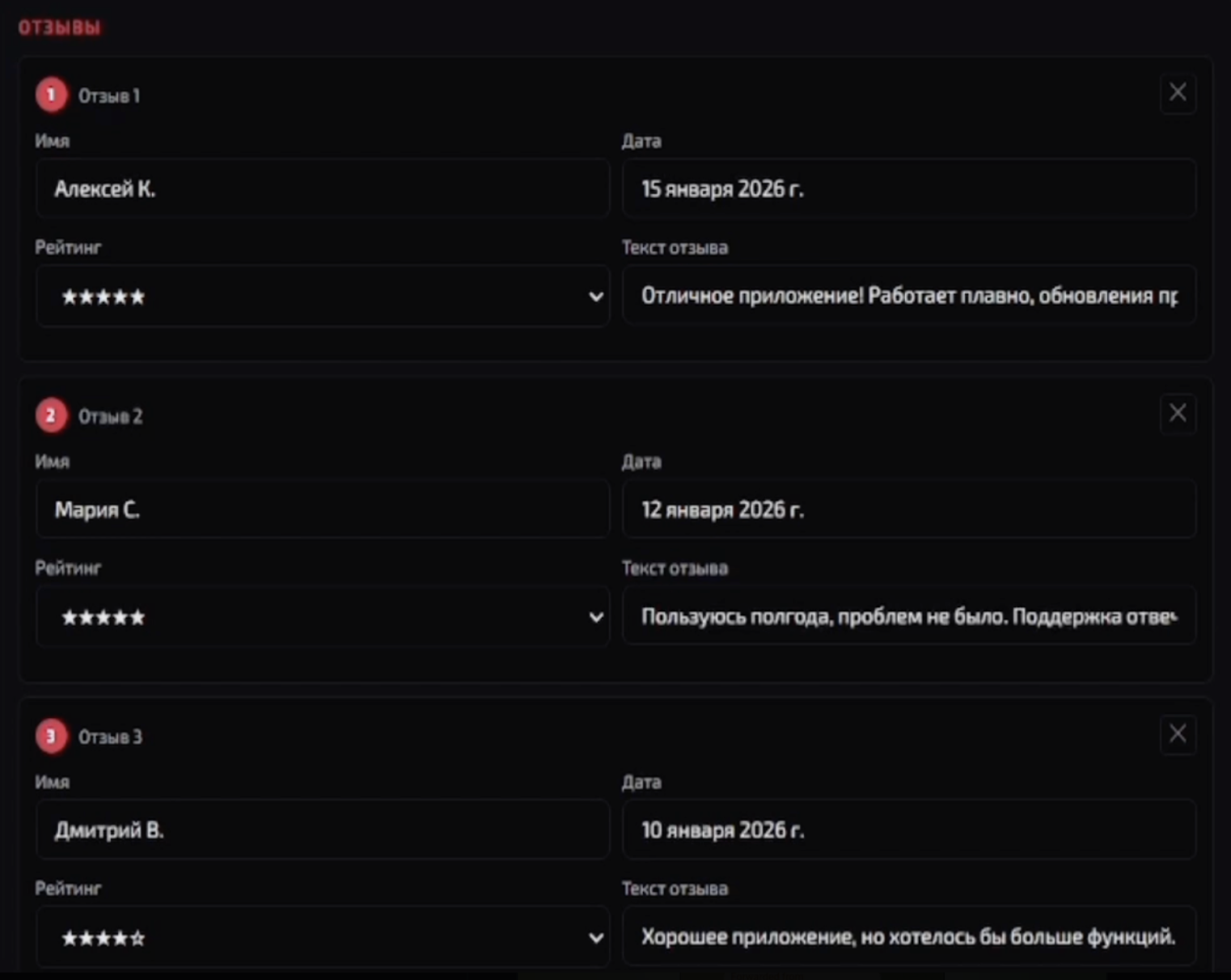Click the red number 1 badge
Screen dimensions: 1231x980
(51, 95)
